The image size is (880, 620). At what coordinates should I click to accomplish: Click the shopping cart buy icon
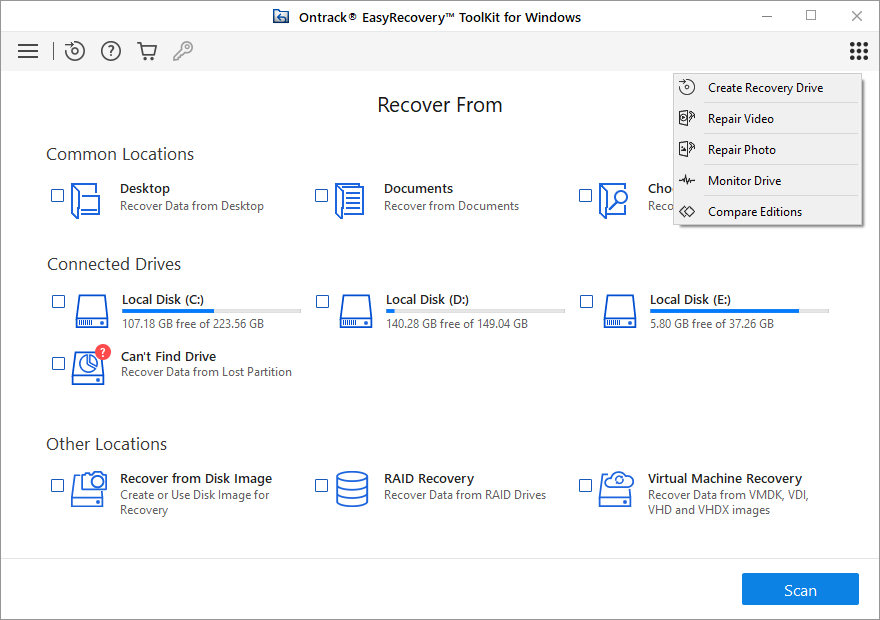(147, 51)
